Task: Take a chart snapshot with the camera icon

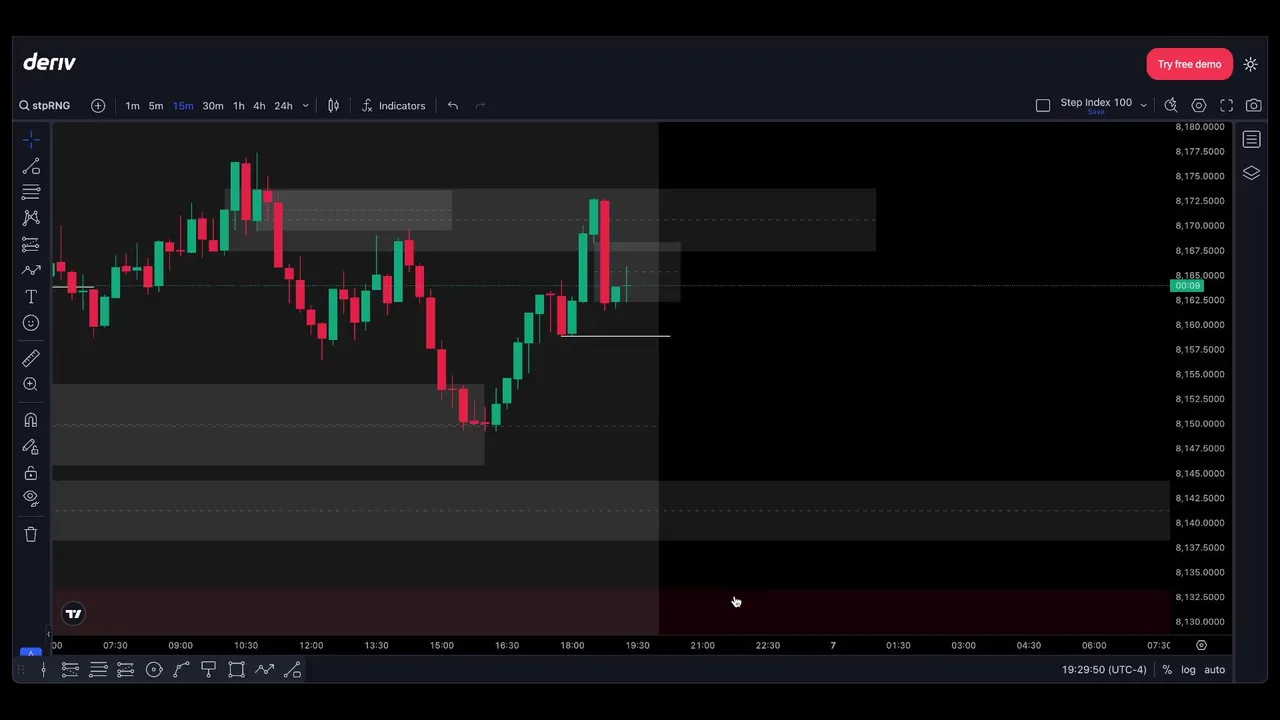Action: point(1254,105)
